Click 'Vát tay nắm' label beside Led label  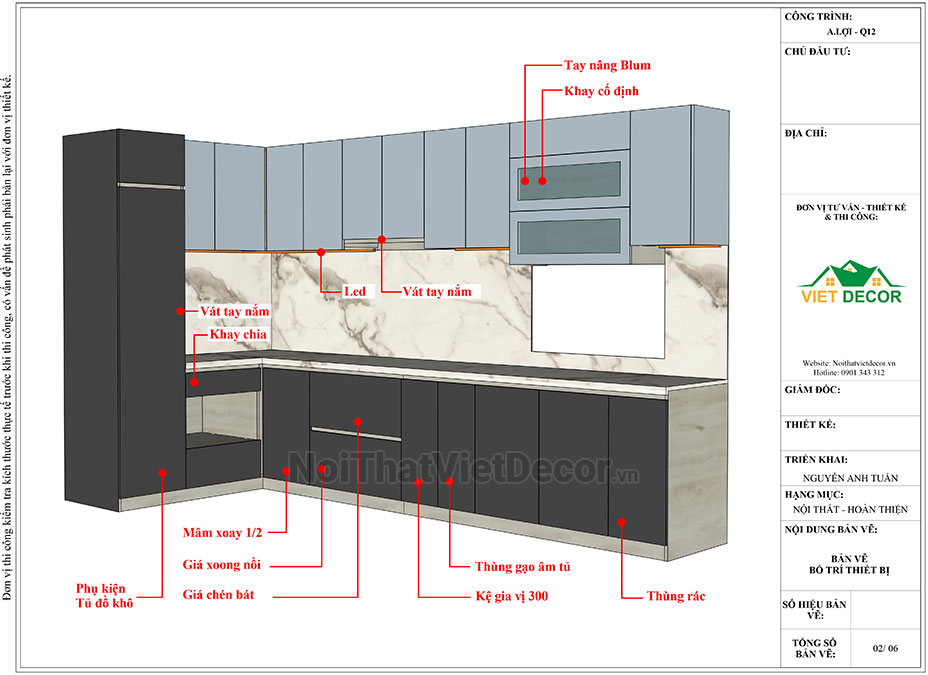[437, 291]
